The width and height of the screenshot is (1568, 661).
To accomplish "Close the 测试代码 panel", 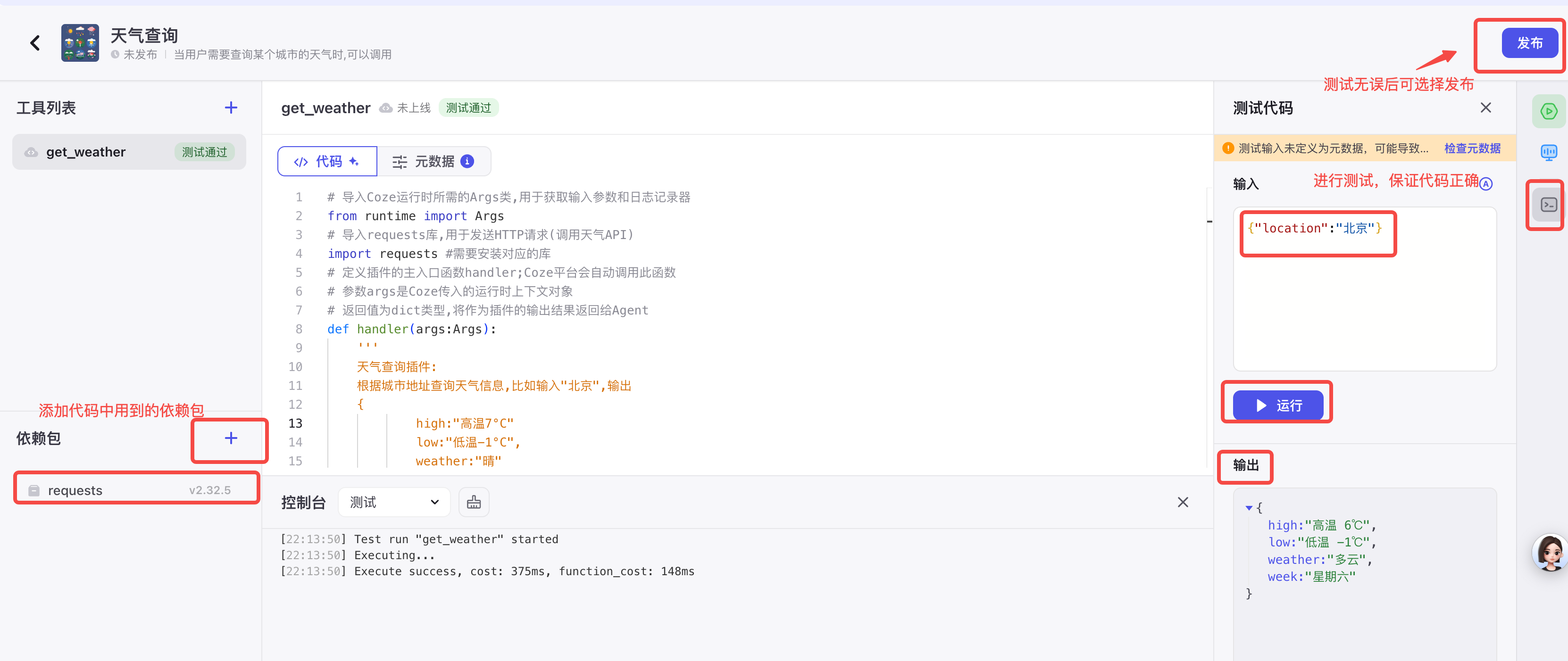I will (1485, 107).
